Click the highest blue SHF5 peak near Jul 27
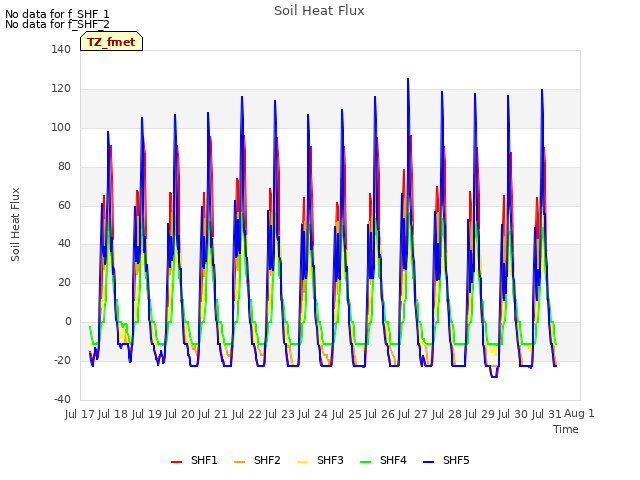Viewport: 640px width, 480px height. (408, 79)
